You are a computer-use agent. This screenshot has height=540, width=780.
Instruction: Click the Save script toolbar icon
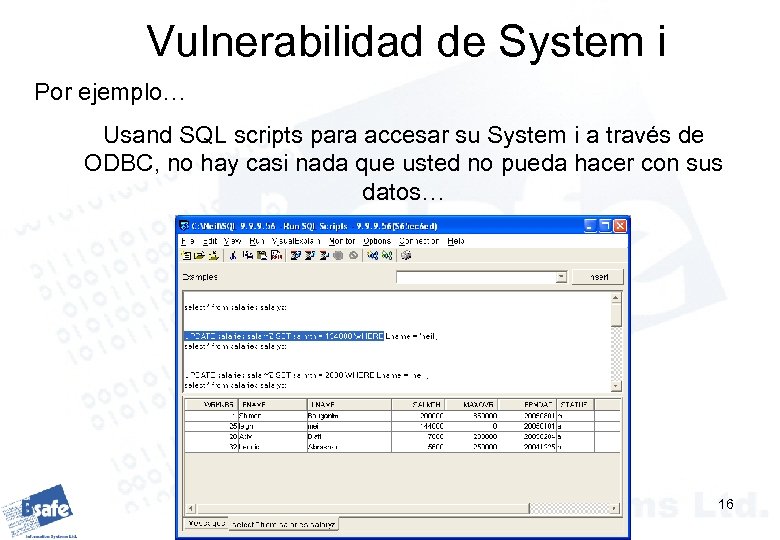213,256
